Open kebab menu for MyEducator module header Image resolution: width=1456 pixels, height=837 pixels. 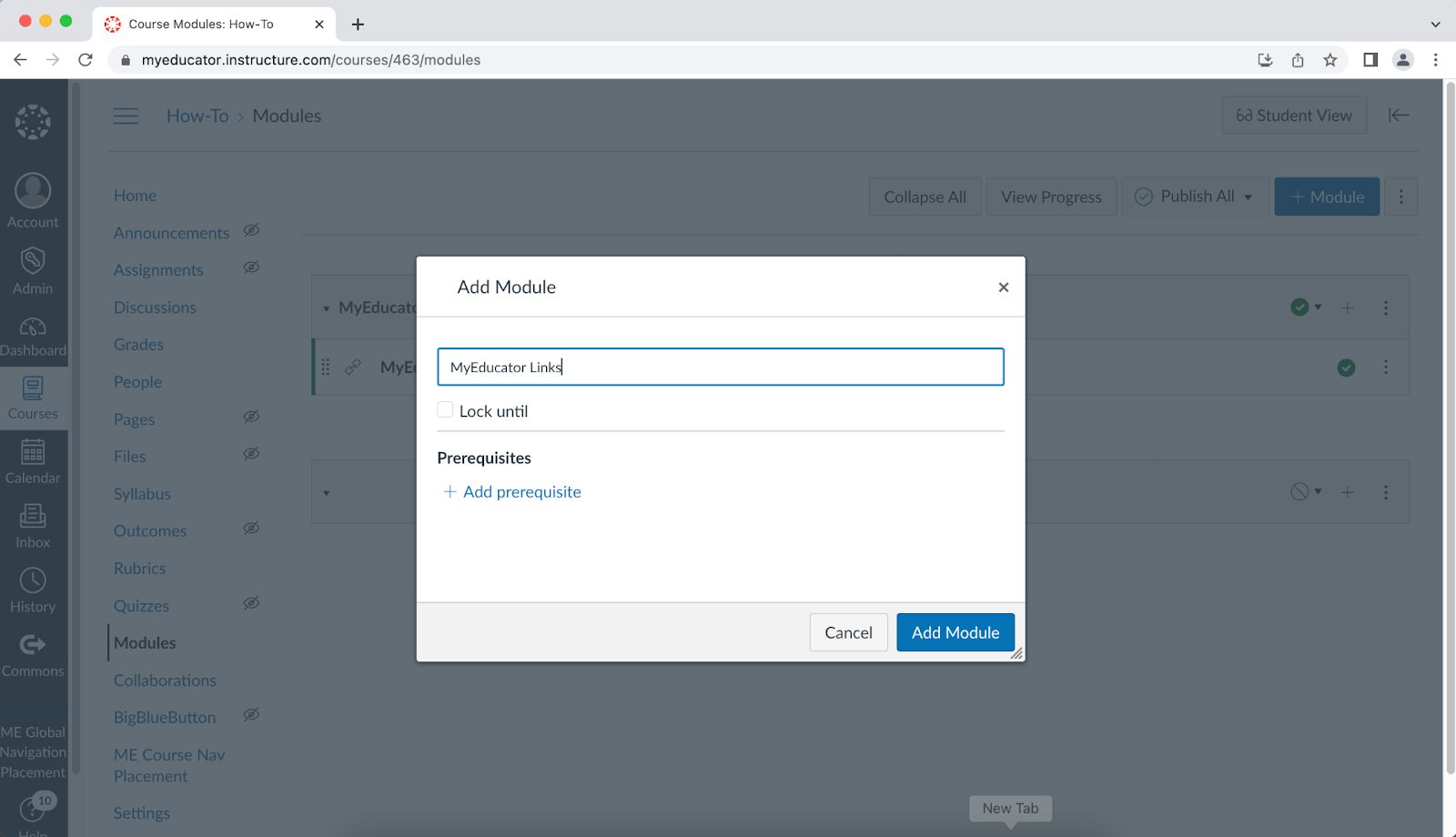1386,308
